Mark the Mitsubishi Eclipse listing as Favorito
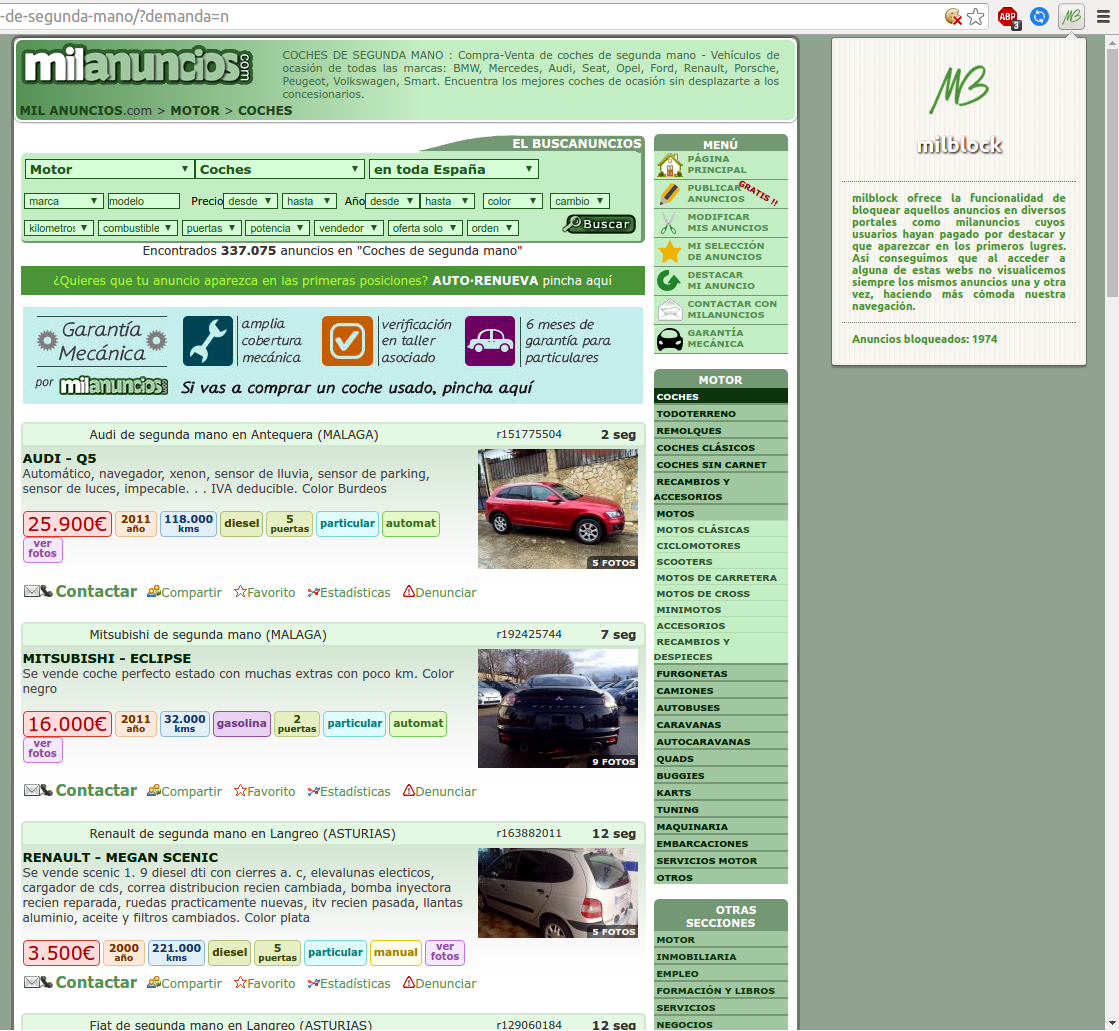1119x1031 pixels. [265, 791]
